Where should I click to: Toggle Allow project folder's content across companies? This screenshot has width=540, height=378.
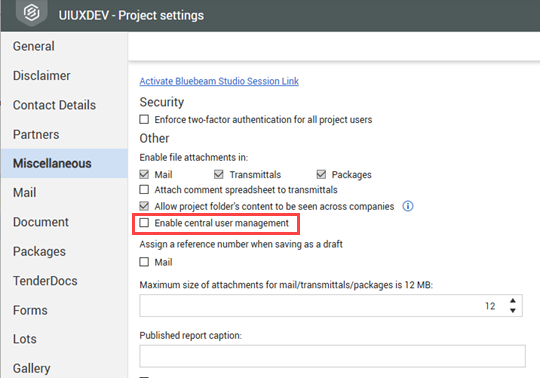[144, 206]
